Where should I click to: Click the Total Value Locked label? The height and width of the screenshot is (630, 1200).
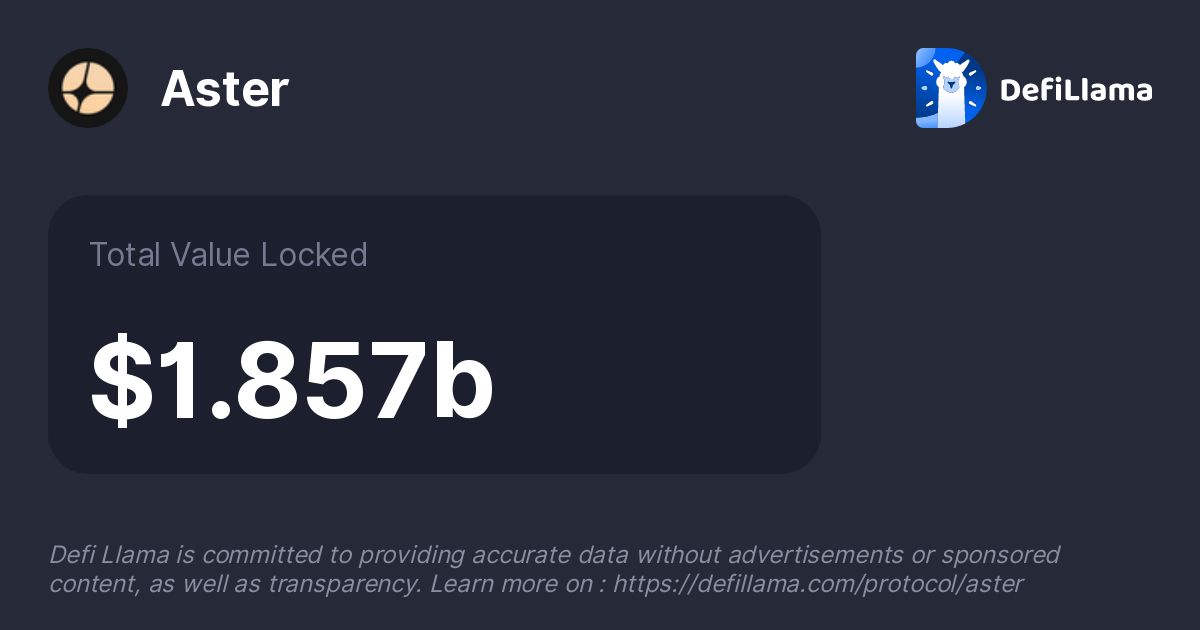pos(228,255)
